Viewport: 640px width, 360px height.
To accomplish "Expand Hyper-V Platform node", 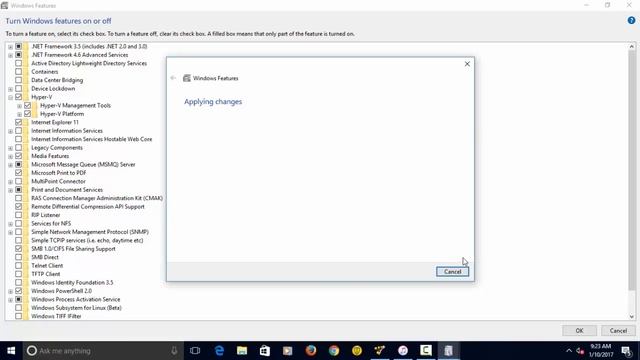I will 19,114.
